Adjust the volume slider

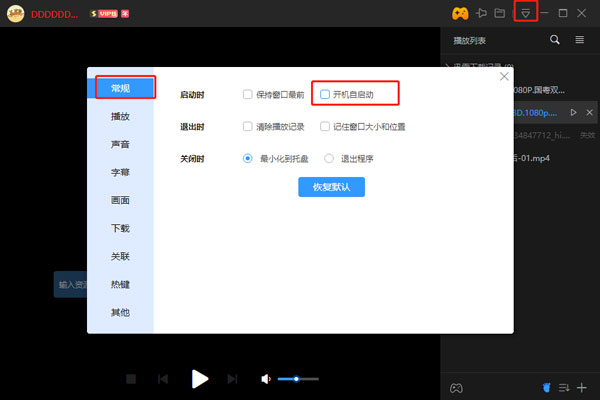coord(298,379)
